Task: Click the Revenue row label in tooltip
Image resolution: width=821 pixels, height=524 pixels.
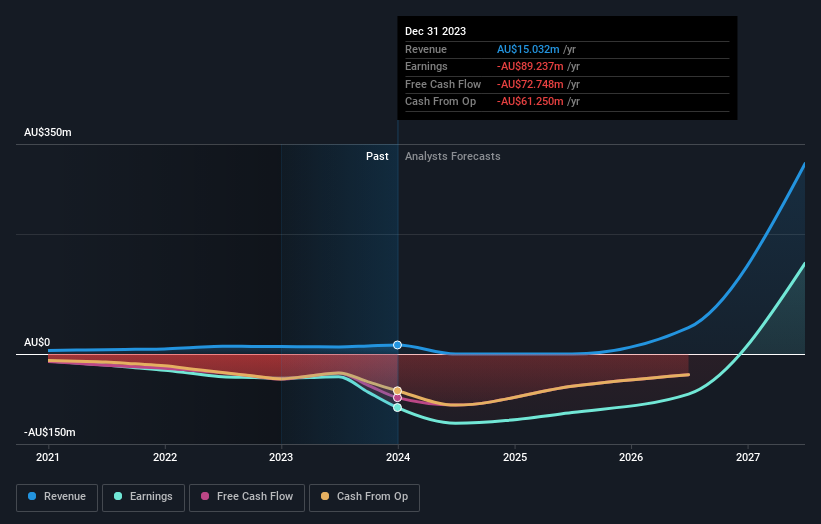Action: coord(426,49)
